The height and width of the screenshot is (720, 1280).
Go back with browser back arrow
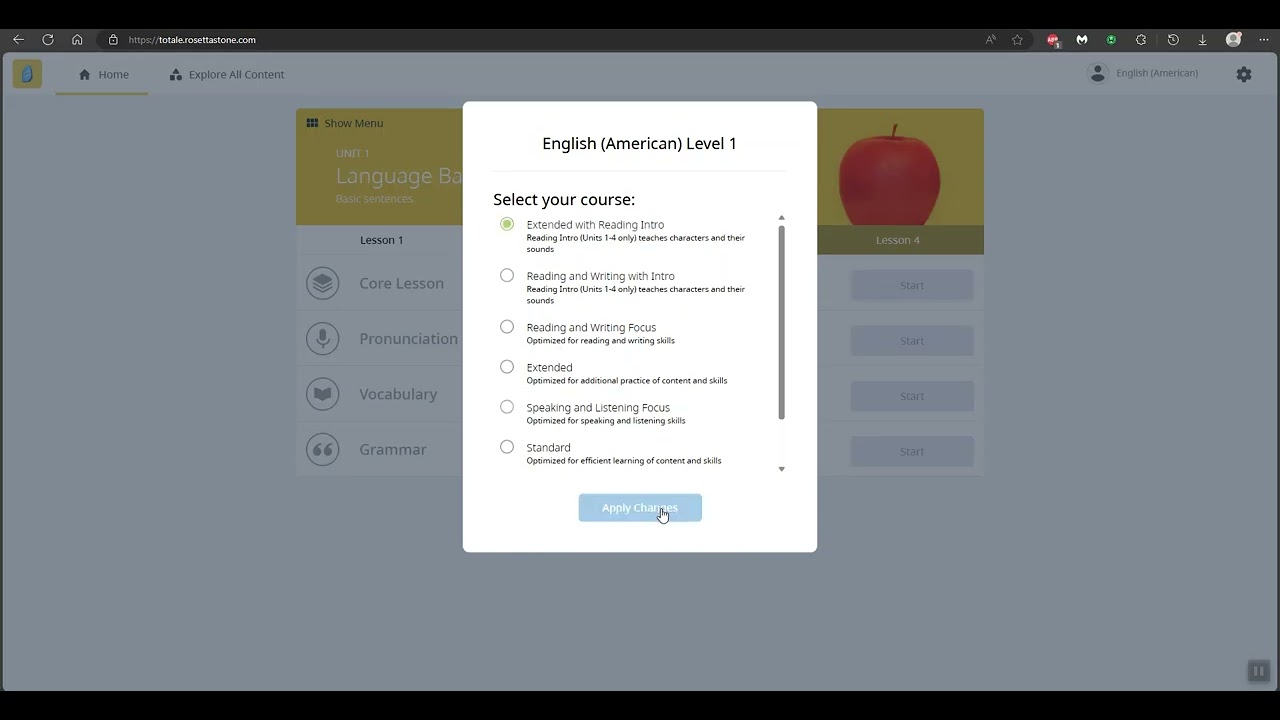(x=18, y=40)
